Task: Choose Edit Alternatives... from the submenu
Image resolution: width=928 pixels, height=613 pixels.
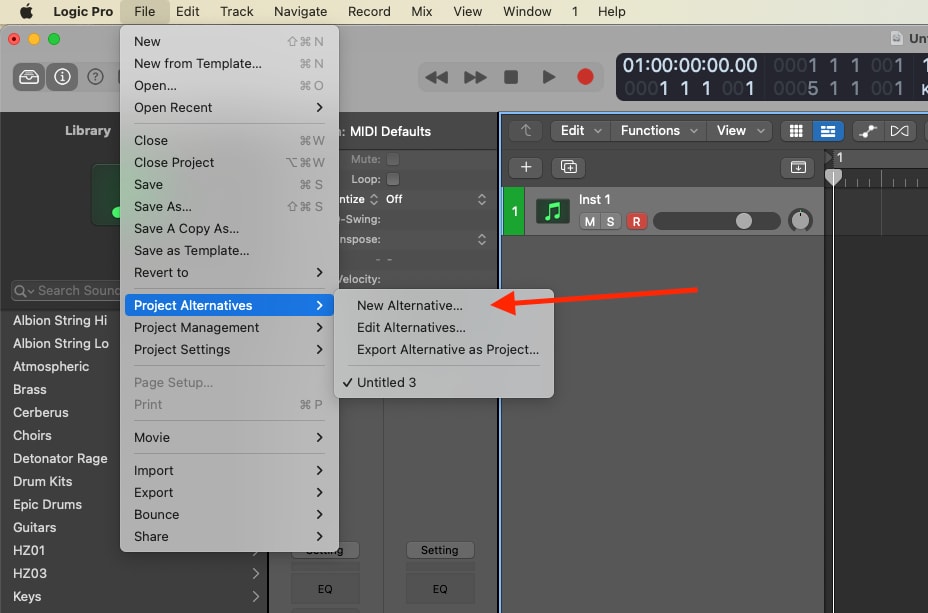Action: (x=444, y=328)
